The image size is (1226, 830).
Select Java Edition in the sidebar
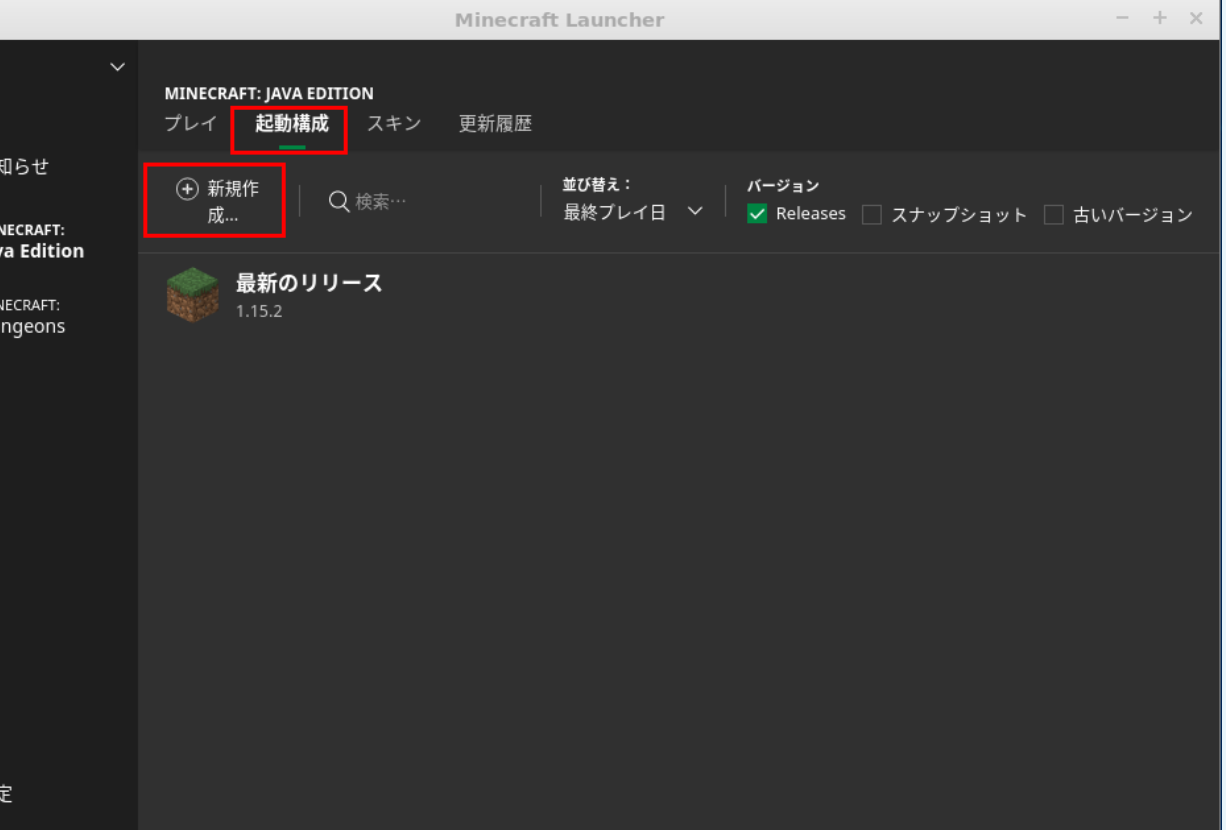coord(42,241)
